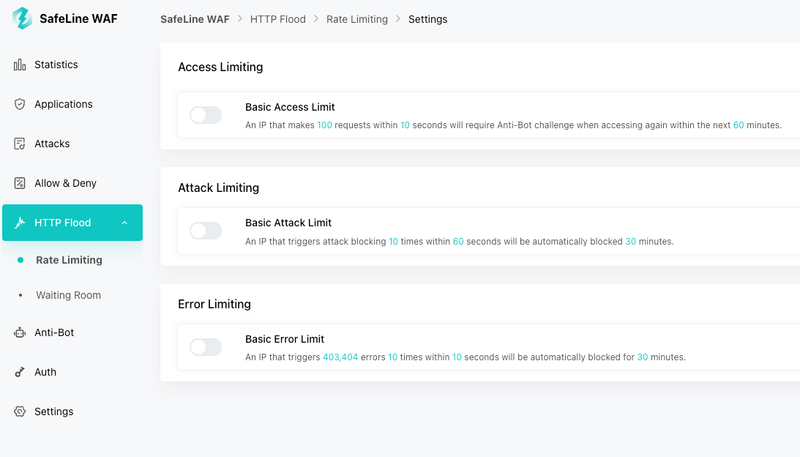Collapse the HTTP Flood menu chevron

[x=124, y=223]
